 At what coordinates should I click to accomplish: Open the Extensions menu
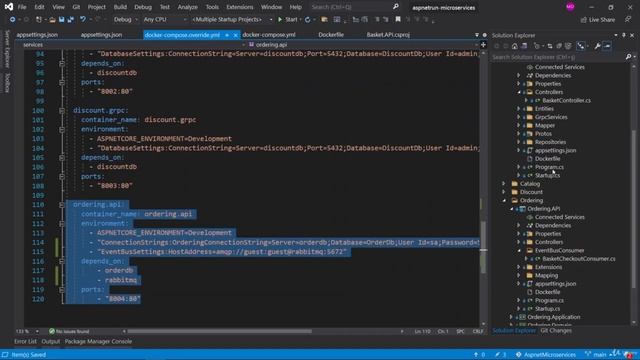(x=240, y=7)
